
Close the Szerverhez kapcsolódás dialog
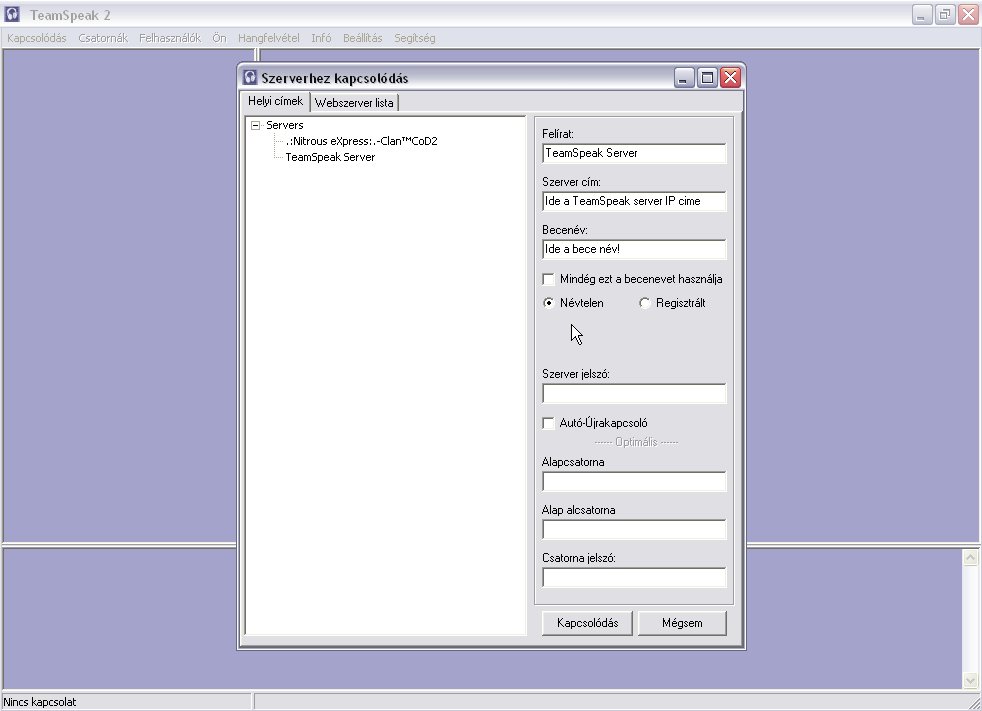coord(730,78)
